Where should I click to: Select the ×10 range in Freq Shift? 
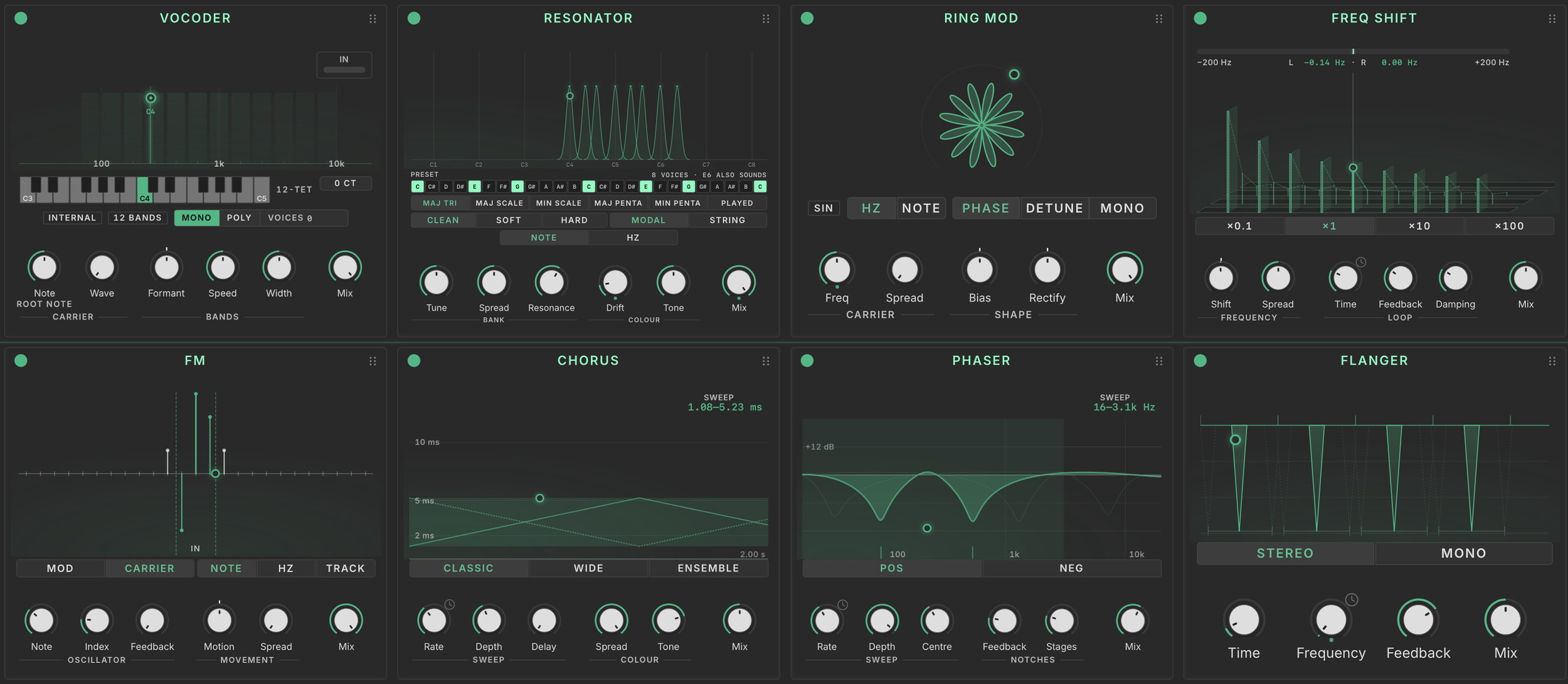[x=1419, y=226]
